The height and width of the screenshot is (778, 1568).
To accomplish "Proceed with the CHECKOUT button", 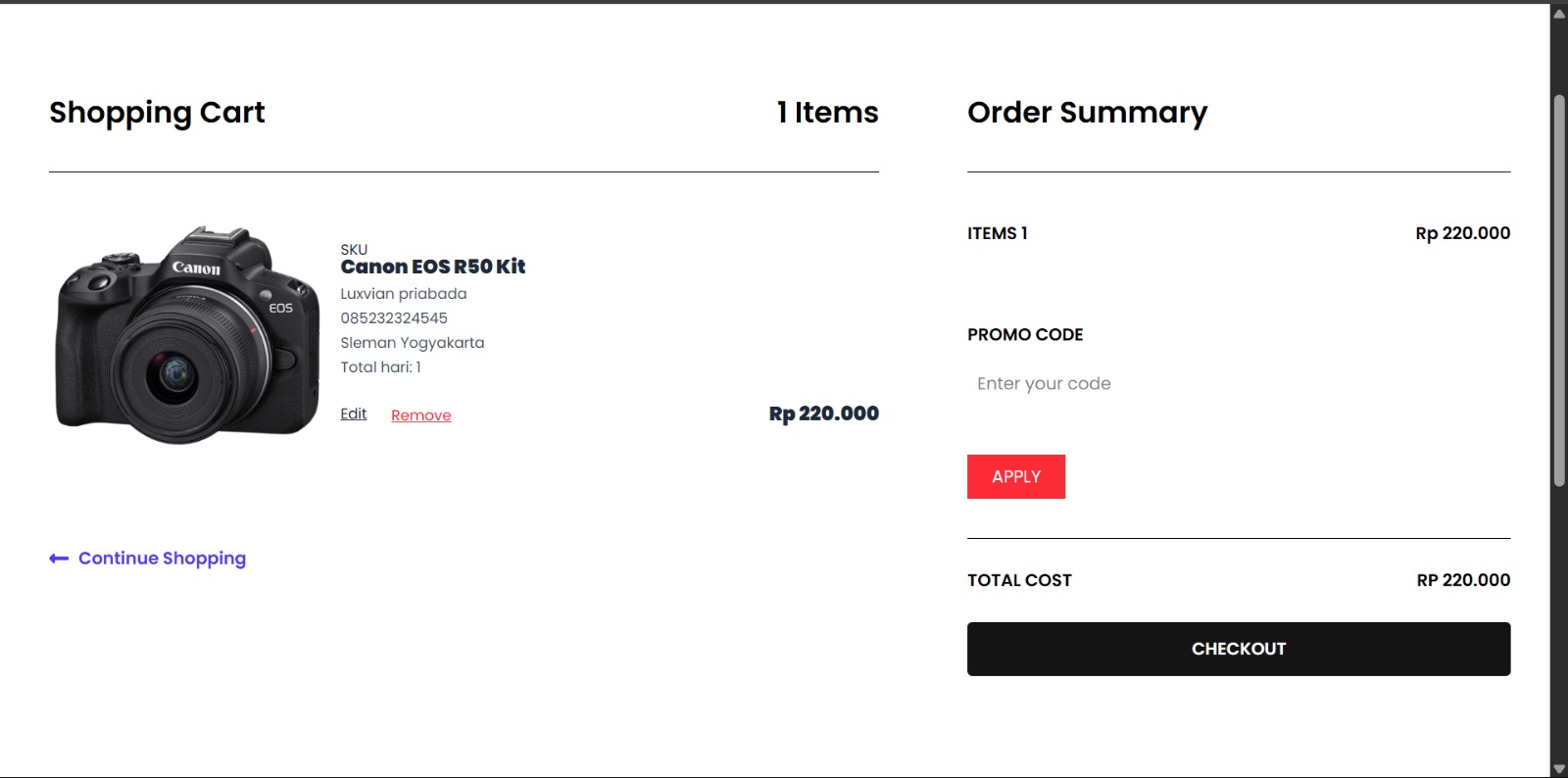I will 1239,649.
